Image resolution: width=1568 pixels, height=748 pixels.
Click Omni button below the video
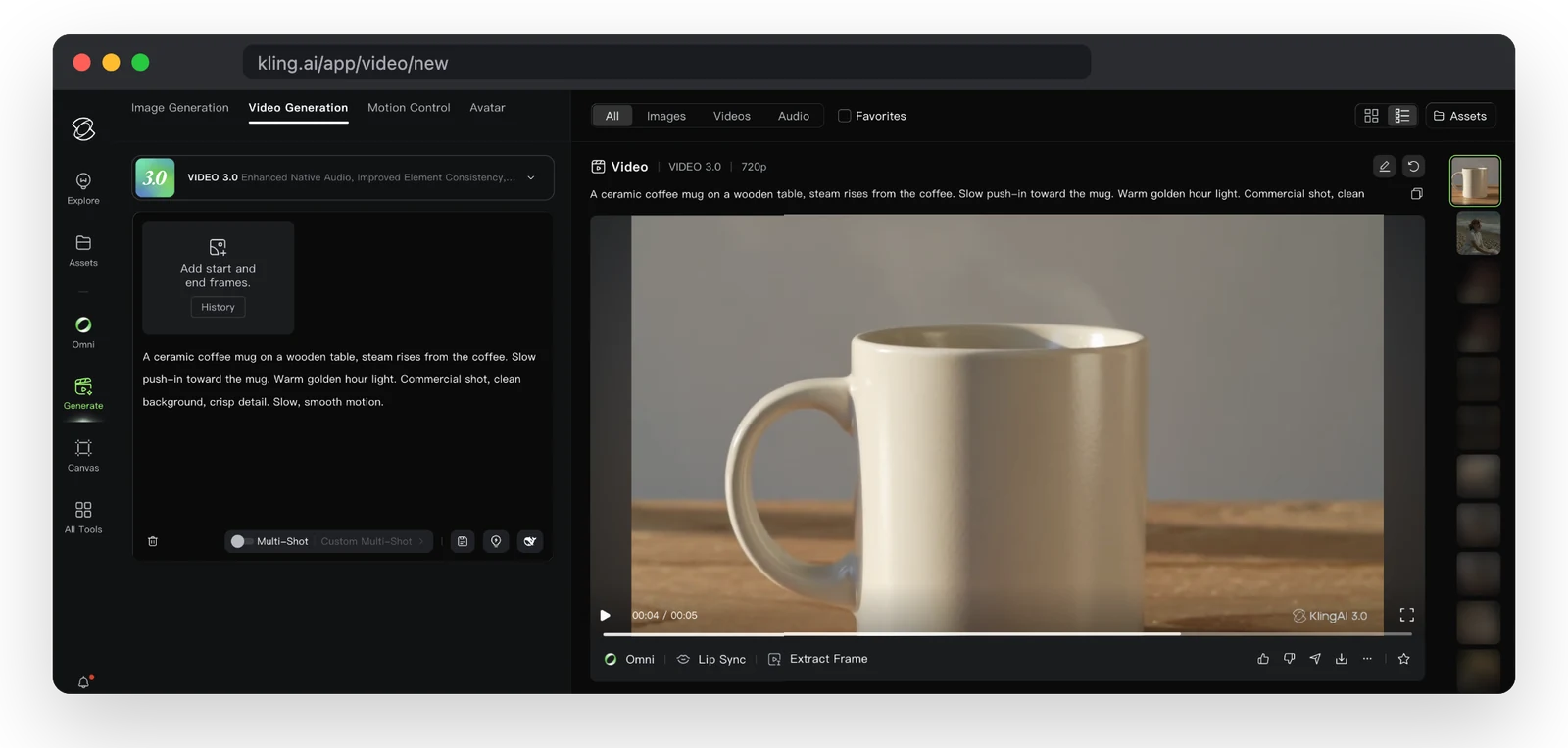[629, 659]
